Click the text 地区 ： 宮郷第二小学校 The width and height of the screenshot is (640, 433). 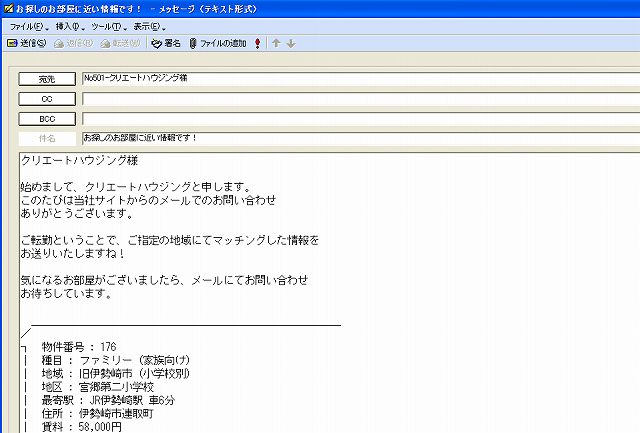pyautogui.click(x=98, y=387)
